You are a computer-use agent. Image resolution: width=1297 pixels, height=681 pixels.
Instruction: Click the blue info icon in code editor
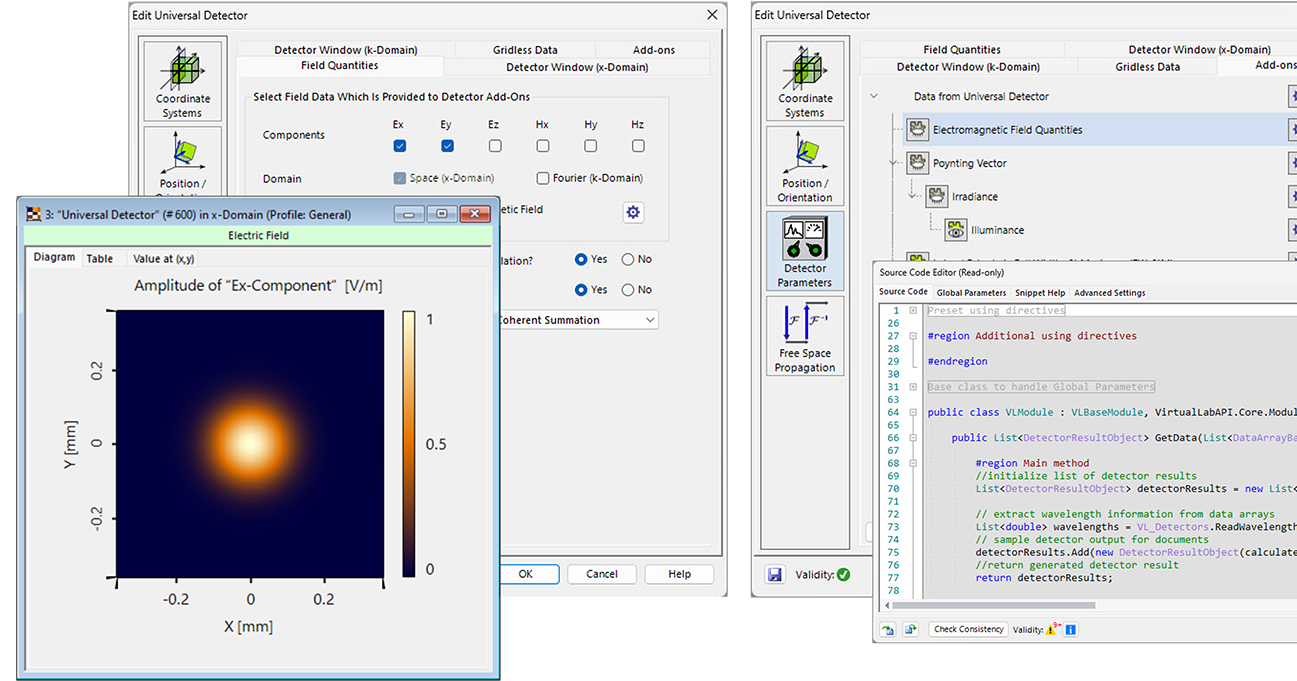coord(1070,630)
